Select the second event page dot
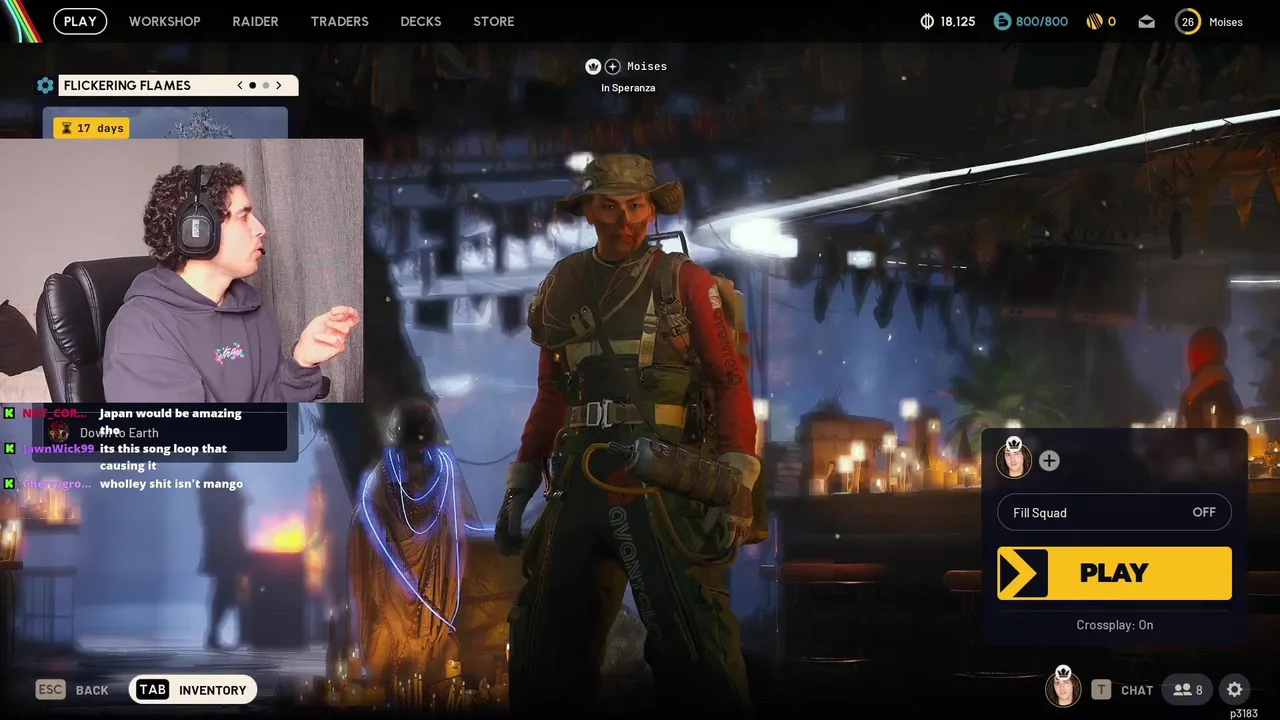 click(265, 85)
